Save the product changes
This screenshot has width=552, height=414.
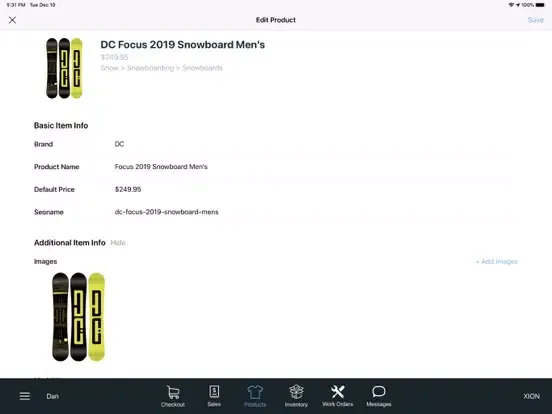click(x=535, y=20)
